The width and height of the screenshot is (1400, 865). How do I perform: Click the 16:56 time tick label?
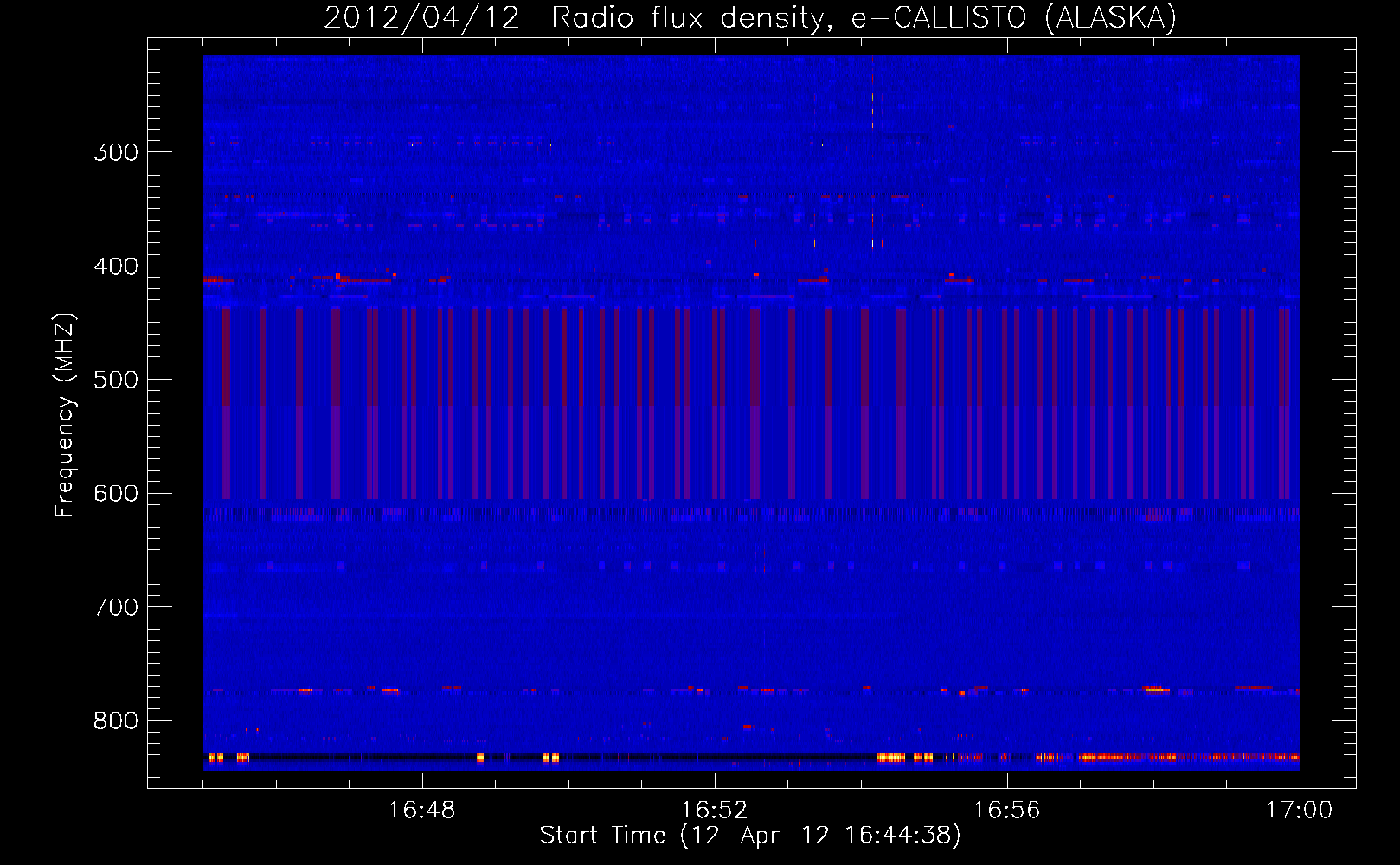point(1006,810)
